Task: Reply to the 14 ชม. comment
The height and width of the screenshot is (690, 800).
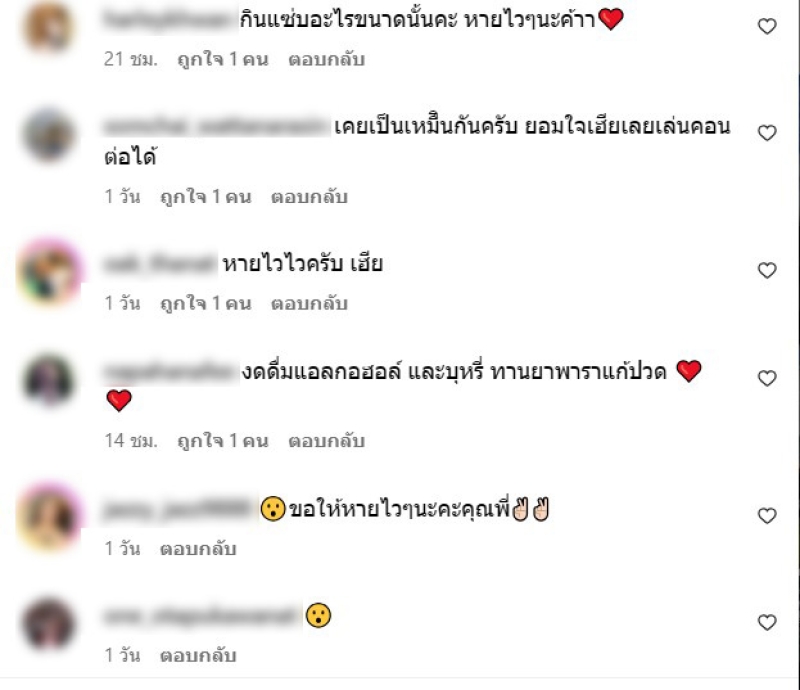Action: (327, 440)
